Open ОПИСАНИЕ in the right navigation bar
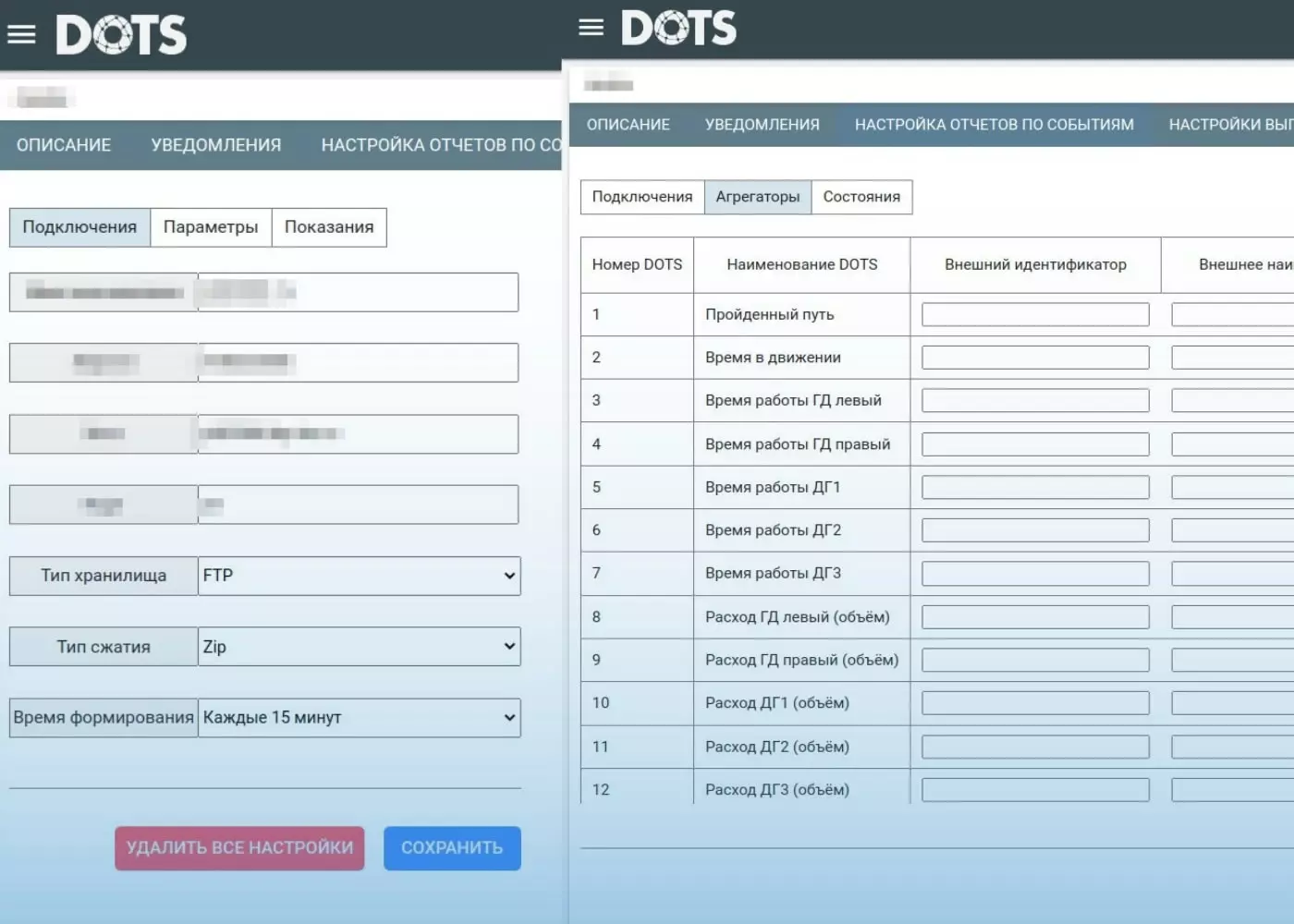 (x=629, y=125)
